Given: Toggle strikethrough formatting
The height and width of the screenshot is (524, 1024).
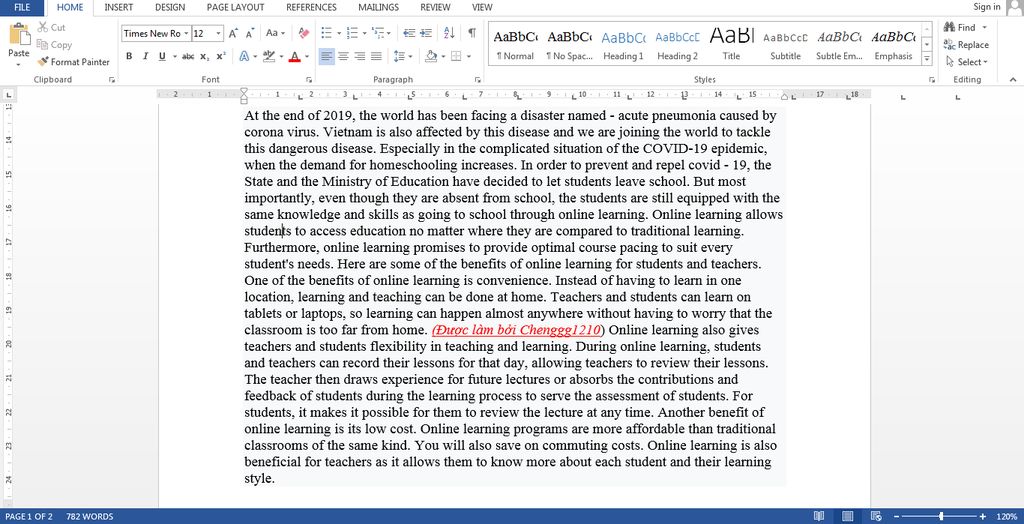Looking at the screenshot, I should click(188, 56).
